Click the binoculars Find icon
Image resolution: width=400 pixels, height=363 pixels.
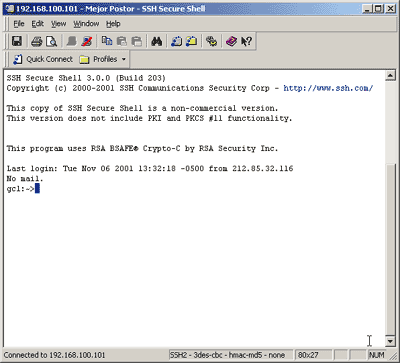(156, 41)
